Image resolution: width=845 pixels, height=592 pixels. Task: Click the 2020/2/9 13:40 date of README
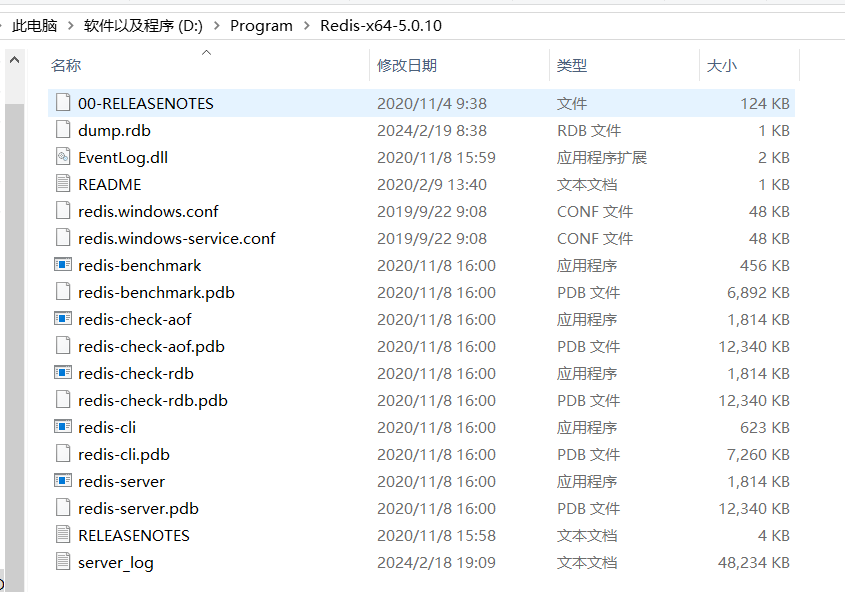(432, 184)
